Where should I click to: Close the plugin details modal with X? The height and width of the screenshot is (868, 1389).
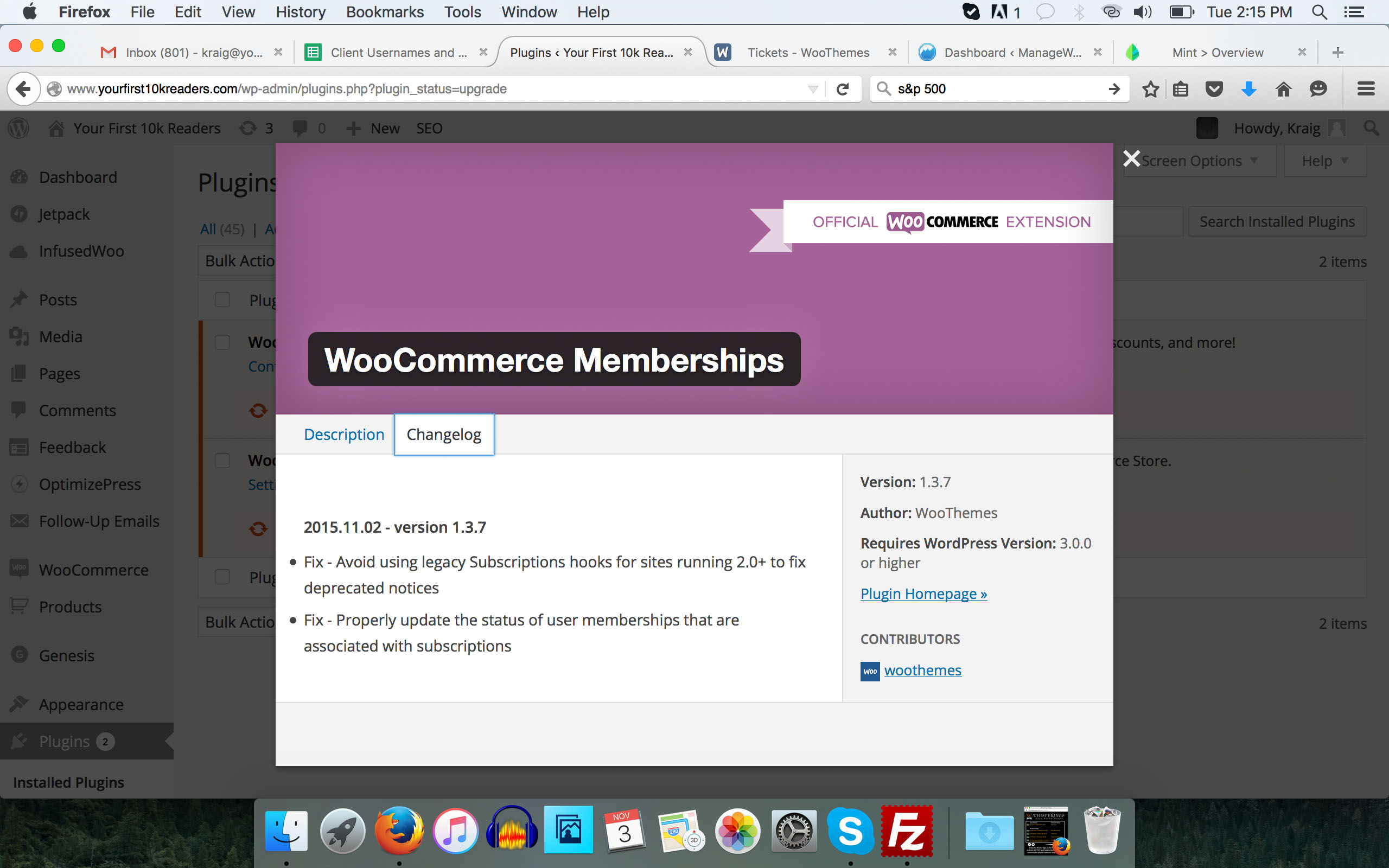point(1131,158)
